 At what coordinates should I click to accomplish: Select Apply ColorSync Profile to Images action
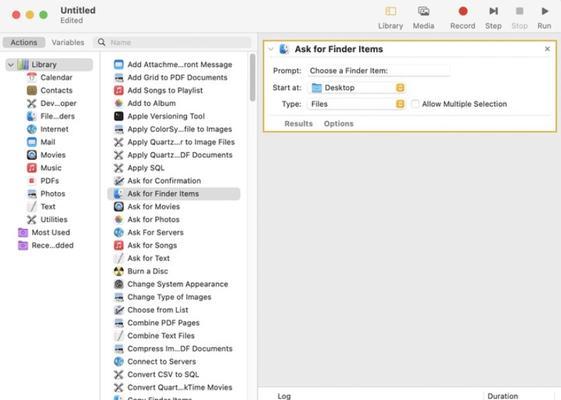point(173,129)
